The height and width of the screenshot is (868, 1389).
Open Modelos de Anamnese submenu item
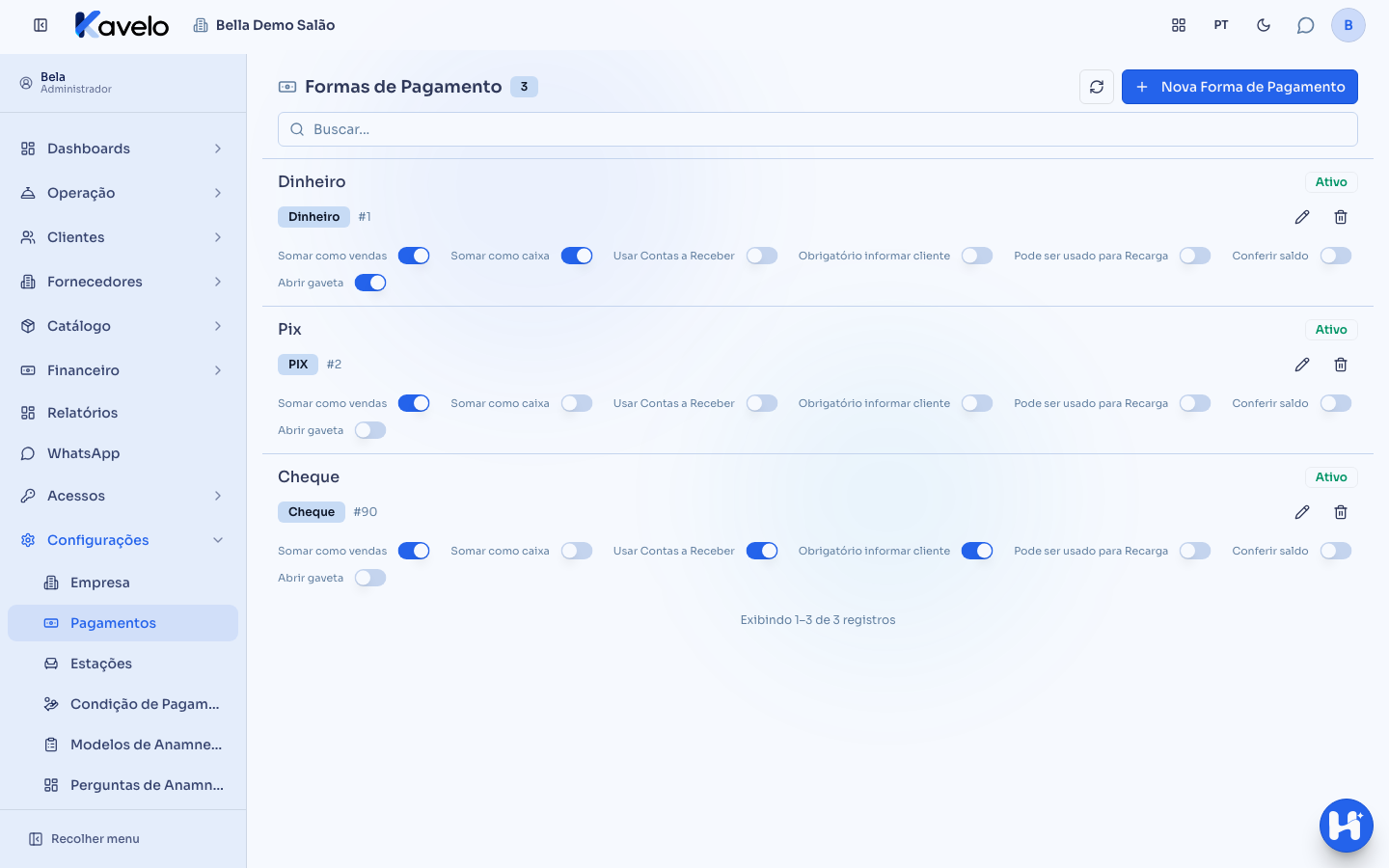(123, 745)
